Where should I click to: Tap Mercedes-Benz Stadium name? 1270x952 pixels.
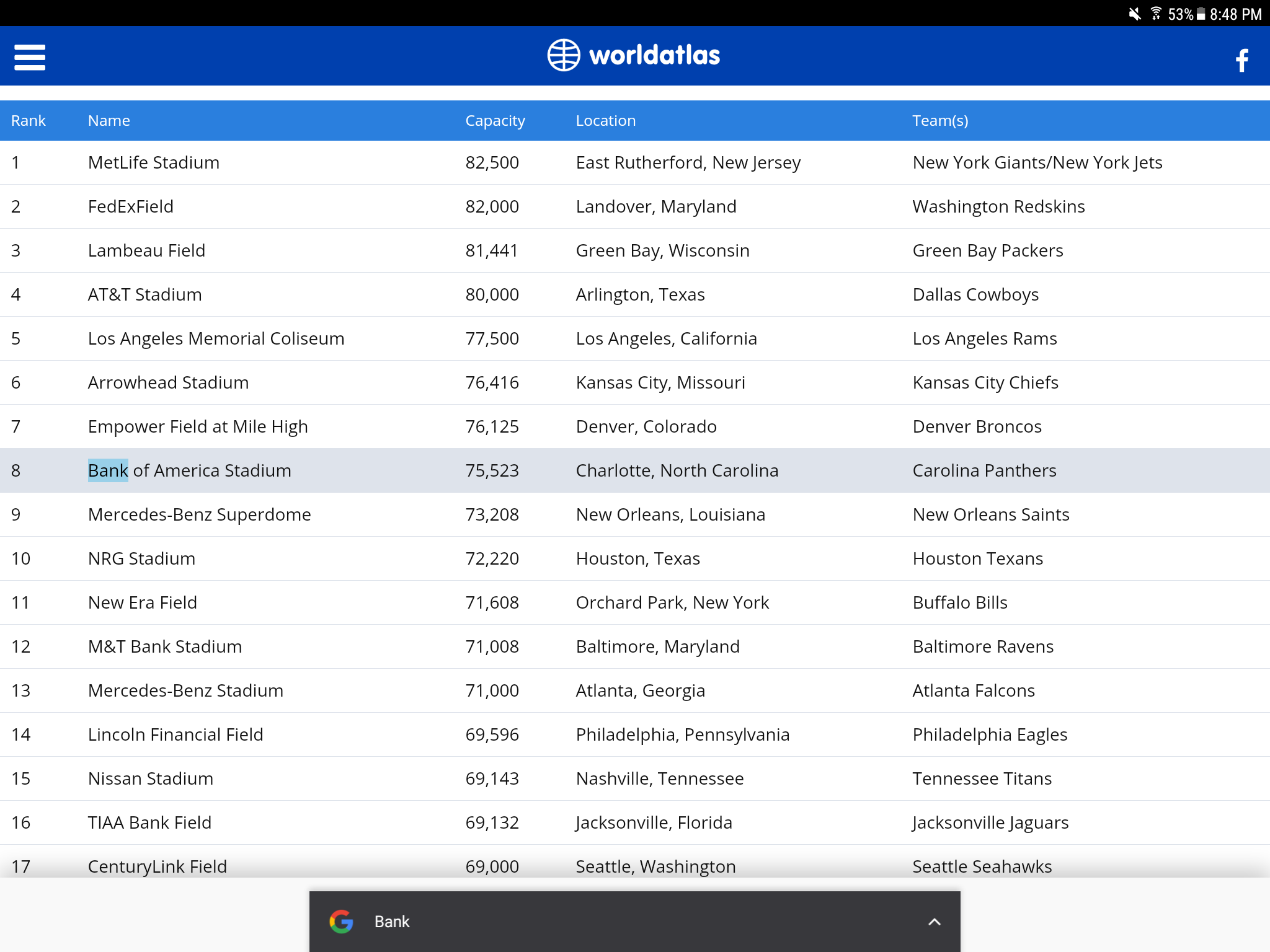[x=186, y=690]
